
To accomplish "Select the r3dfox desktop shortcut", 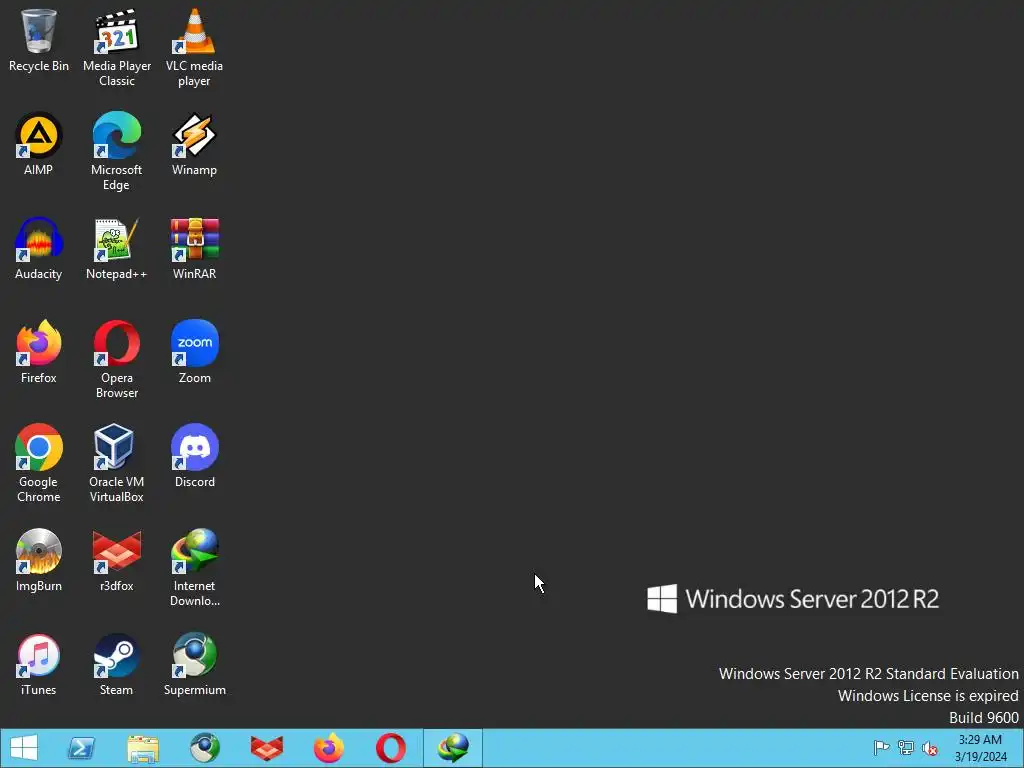I will [117, 560].
